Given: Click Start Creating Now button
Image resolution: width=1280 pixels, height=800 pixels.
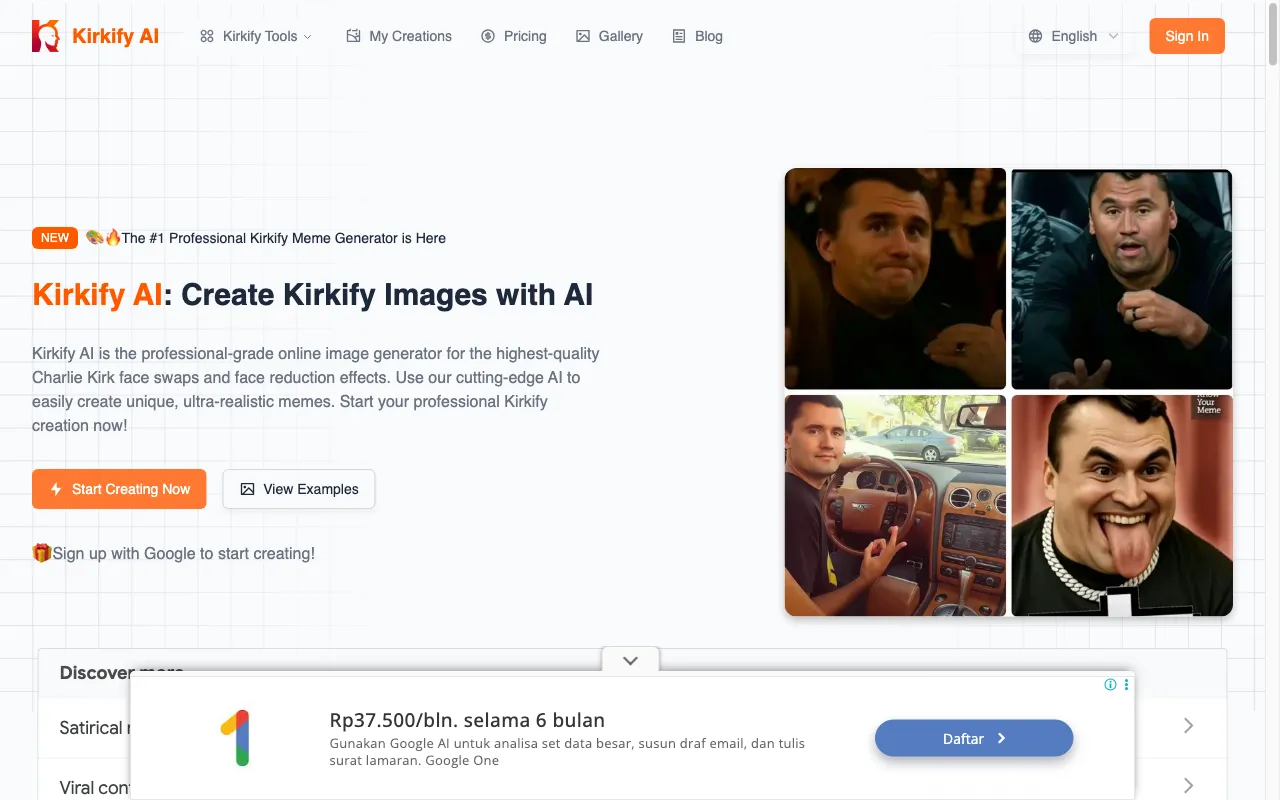Looking at the screenshot, I should 119,489.
